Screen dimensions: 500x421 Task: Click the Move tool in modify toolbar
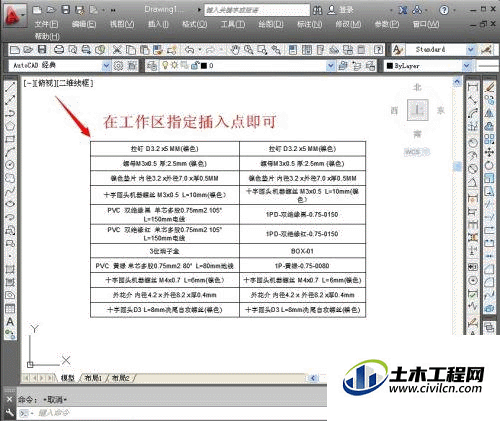pos(489,152)
